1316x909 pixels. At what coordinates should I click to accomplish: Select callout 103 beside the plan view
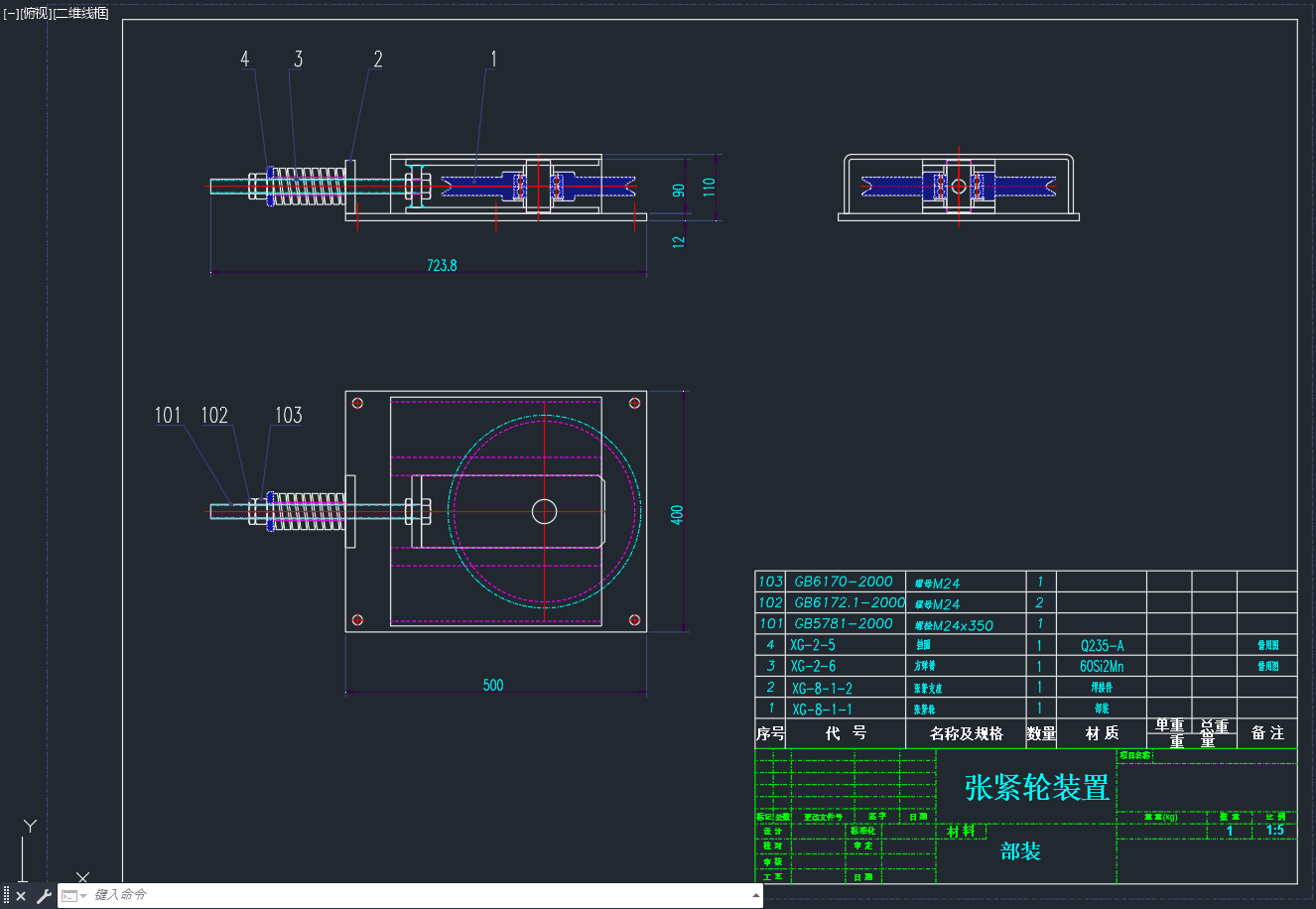click(x=289, y=415)
